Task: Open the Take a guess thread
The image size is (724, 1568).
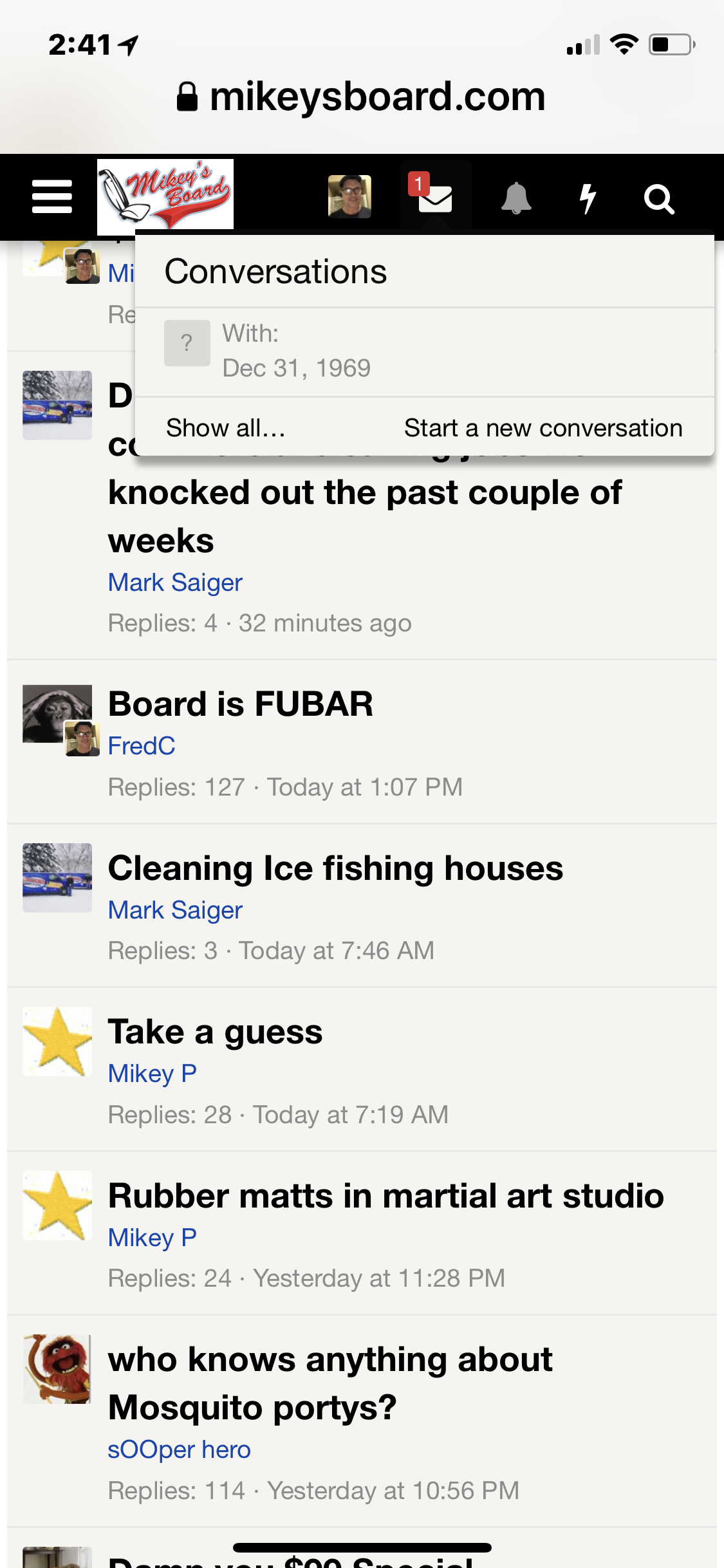Action: click(215, 1032)
